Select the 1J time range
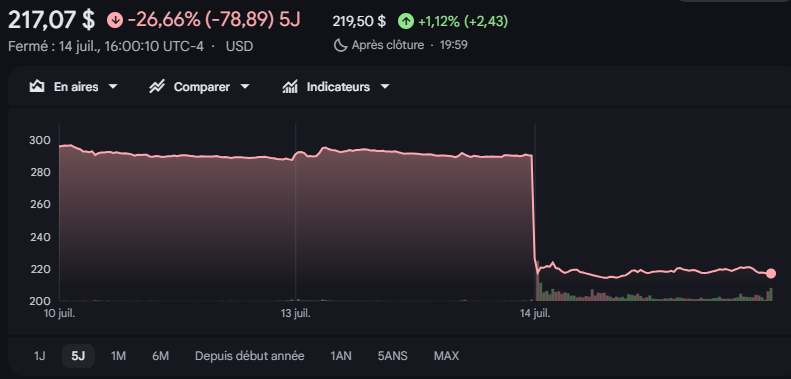 coord(39,356)
